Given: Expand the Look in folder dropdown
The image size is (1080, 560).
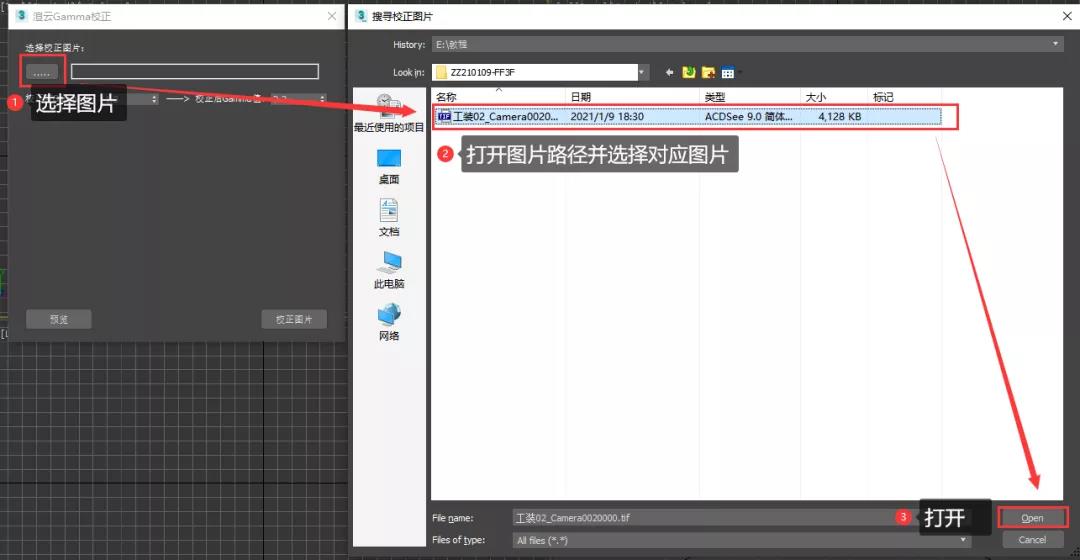Looking at the screenshot, I should tap(643, 72).
